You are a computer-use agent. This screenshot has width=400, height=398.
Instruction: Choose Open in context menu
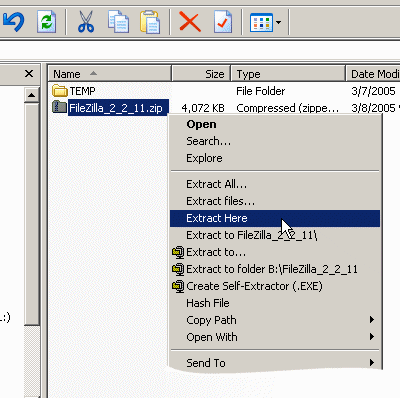(275, 124)
